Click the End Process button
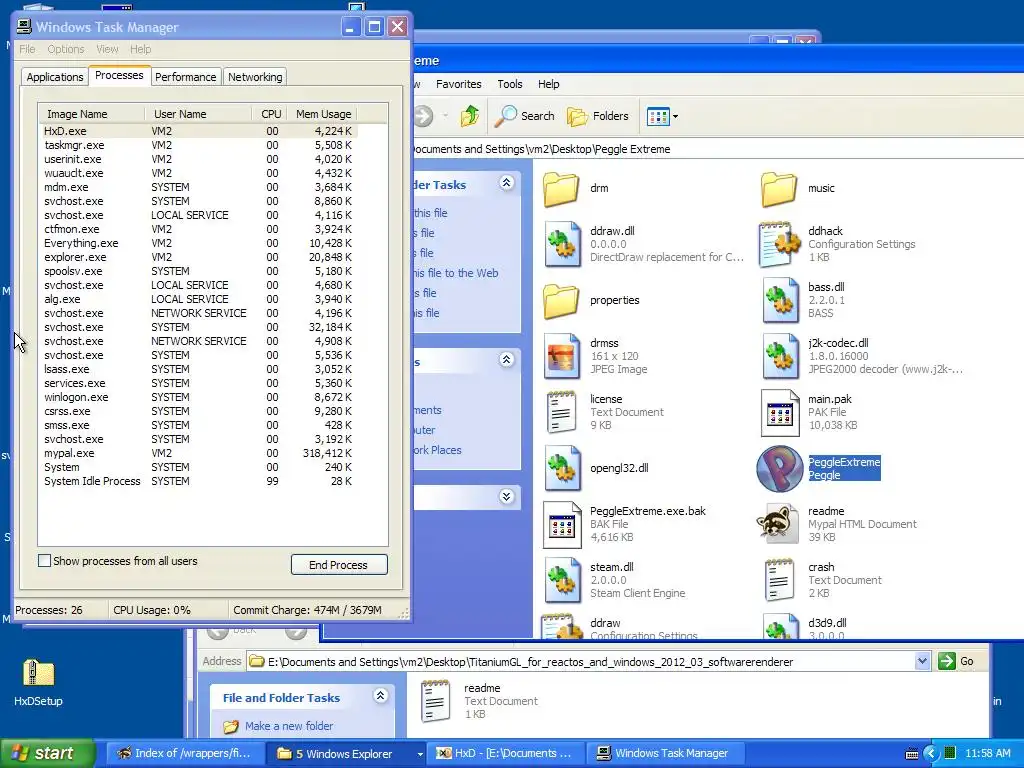The width and height of the screenshot is (1024, 768). click(339, 565)
